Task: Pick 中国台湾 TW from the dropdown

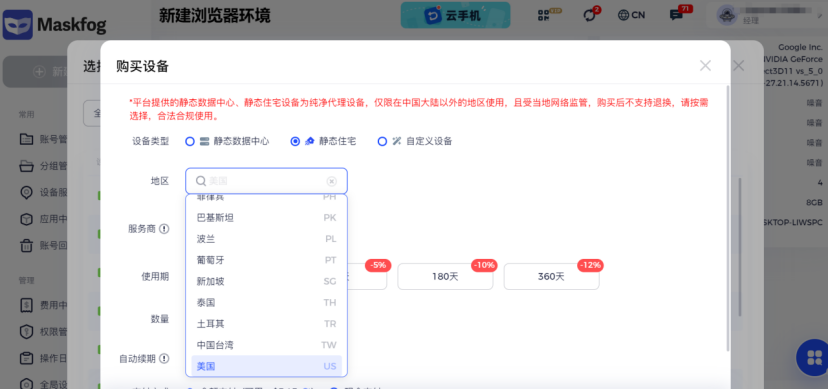Action: [266, 345]
